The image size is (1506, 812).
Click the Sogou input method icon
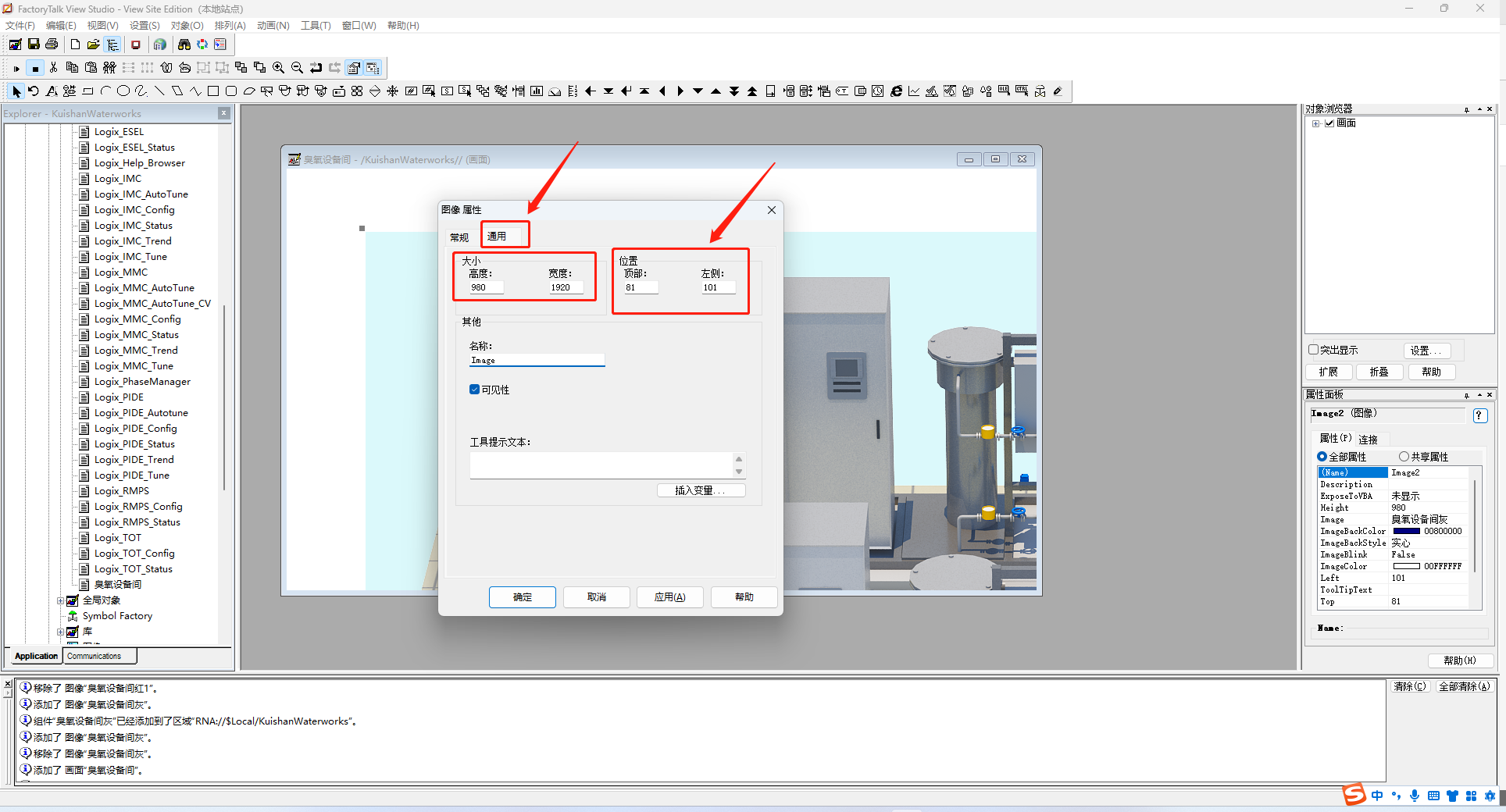[1354, 795]
